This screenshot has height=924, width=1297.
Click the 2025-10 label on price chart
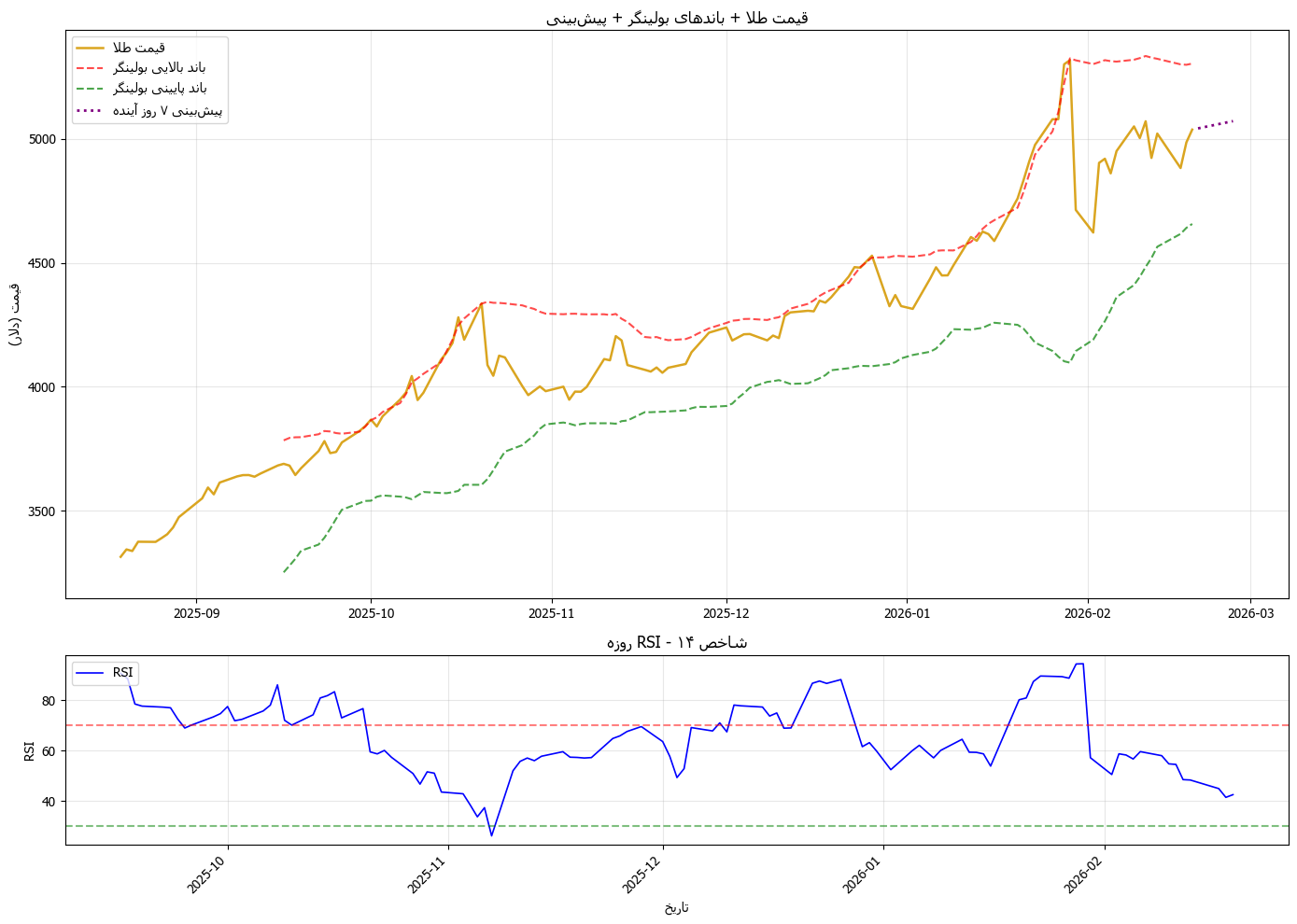point(372,613)
